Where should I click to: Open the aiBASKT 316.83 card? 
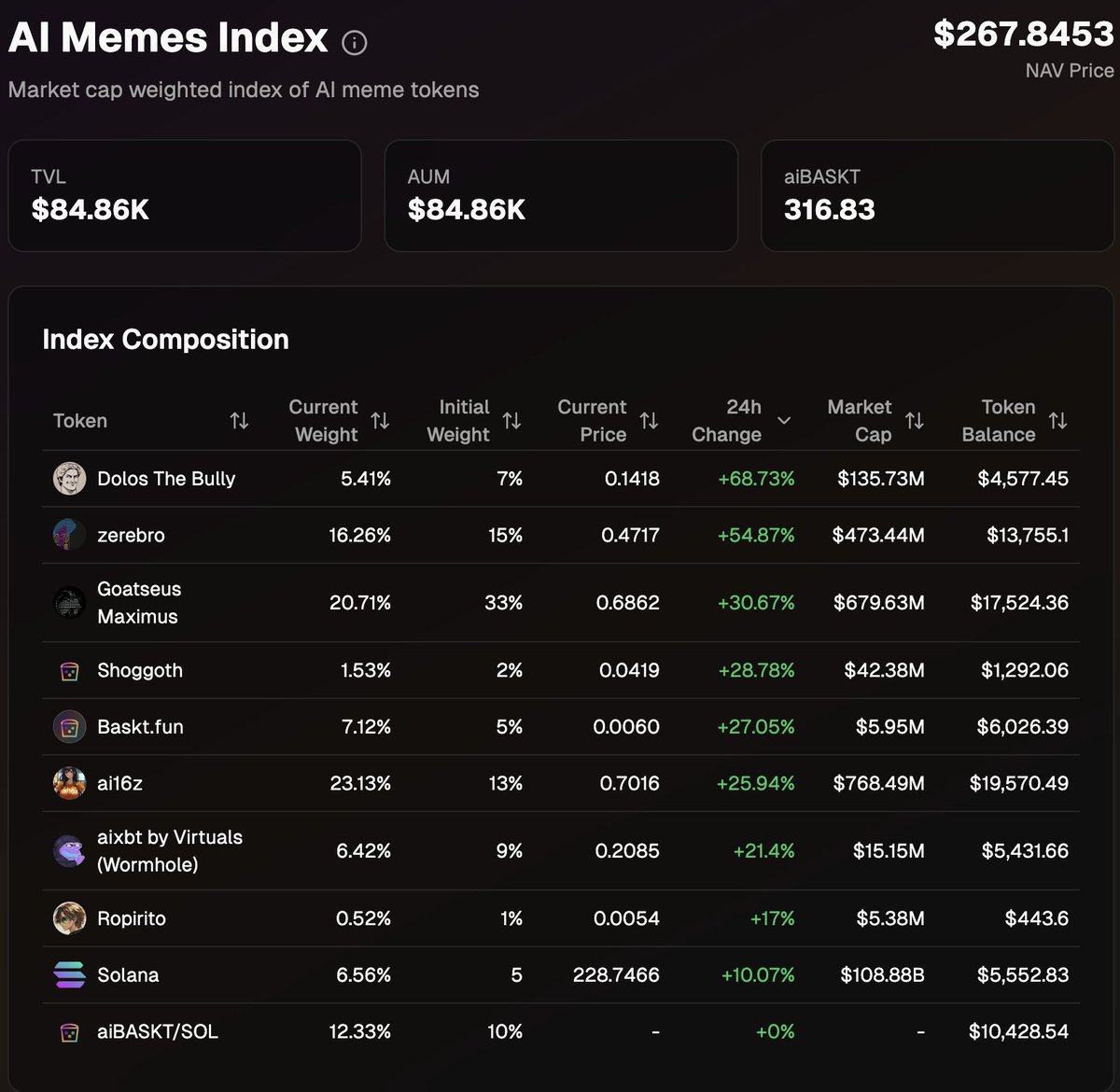(938, 196)
